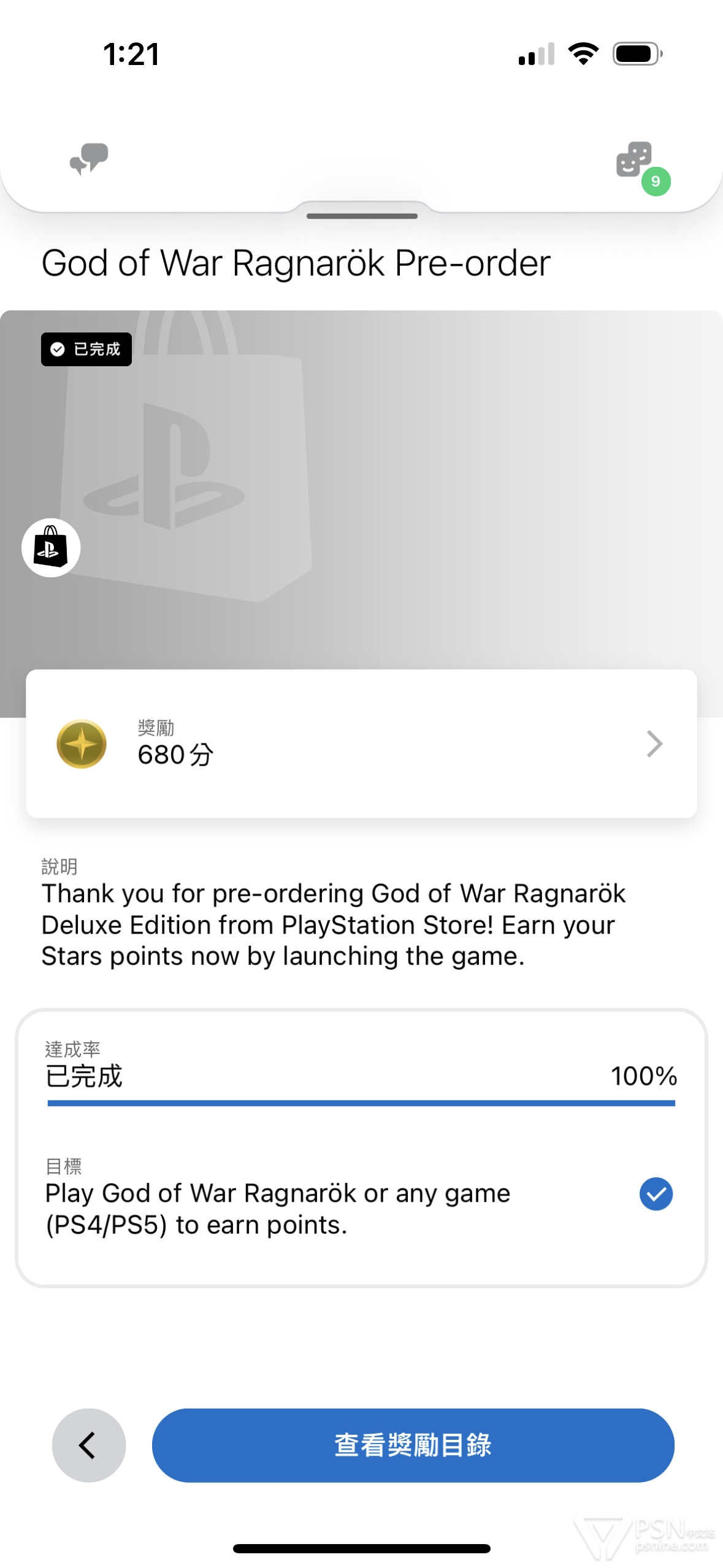Tap the back arrow button
The width and height of the screenshot is (723, 1568).
point(89,1445)
